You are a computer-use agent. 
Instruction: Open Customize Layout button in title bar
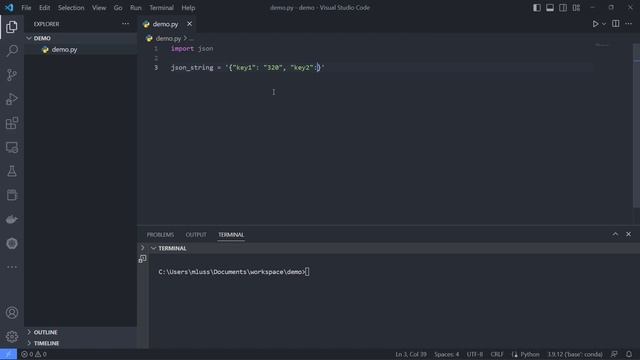point(576,8)
